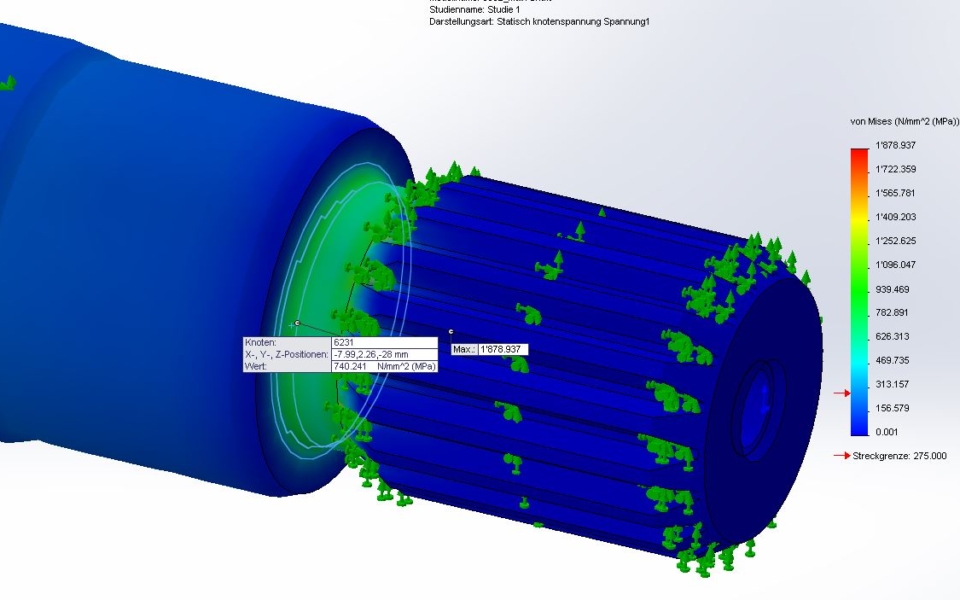
Task: Click the Knoten value field showing 6231
Action: [x=383, y=343]
